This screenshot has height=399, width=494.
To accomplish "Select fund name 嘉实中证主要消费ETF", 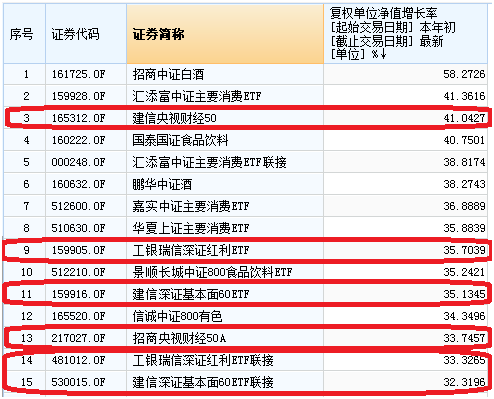I will coord(191,206).
